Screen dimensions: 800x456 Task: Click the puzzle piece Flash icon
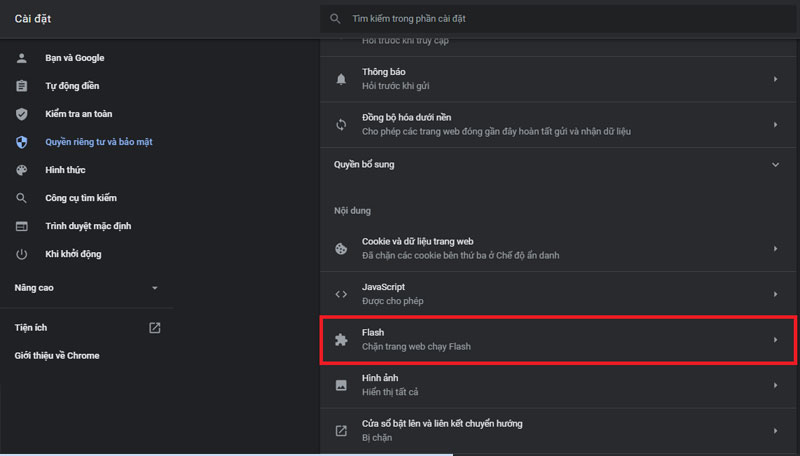pyautogui.click(x=341, y=340)
